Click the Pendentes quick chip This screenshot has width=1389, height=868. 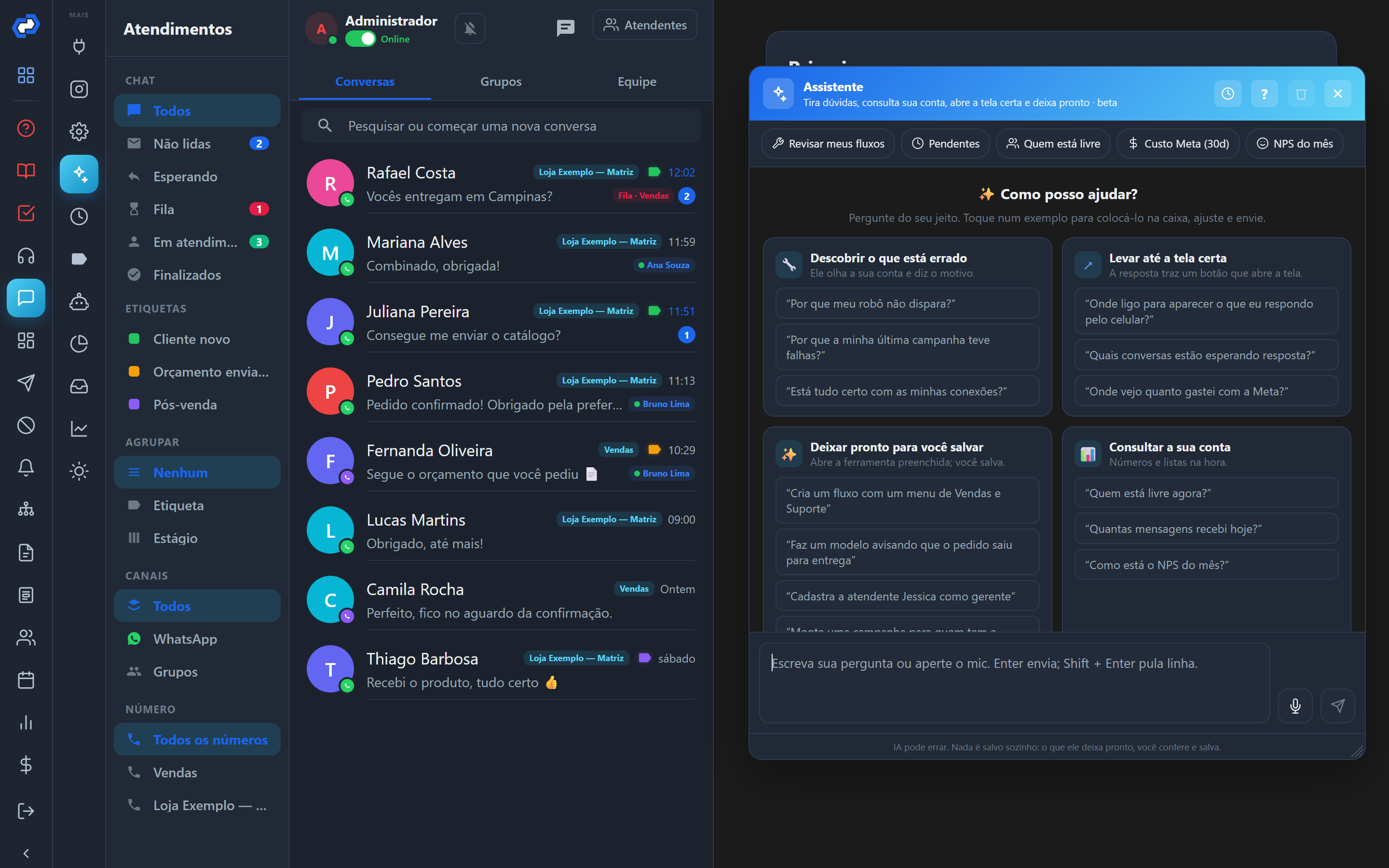point(945,144)
